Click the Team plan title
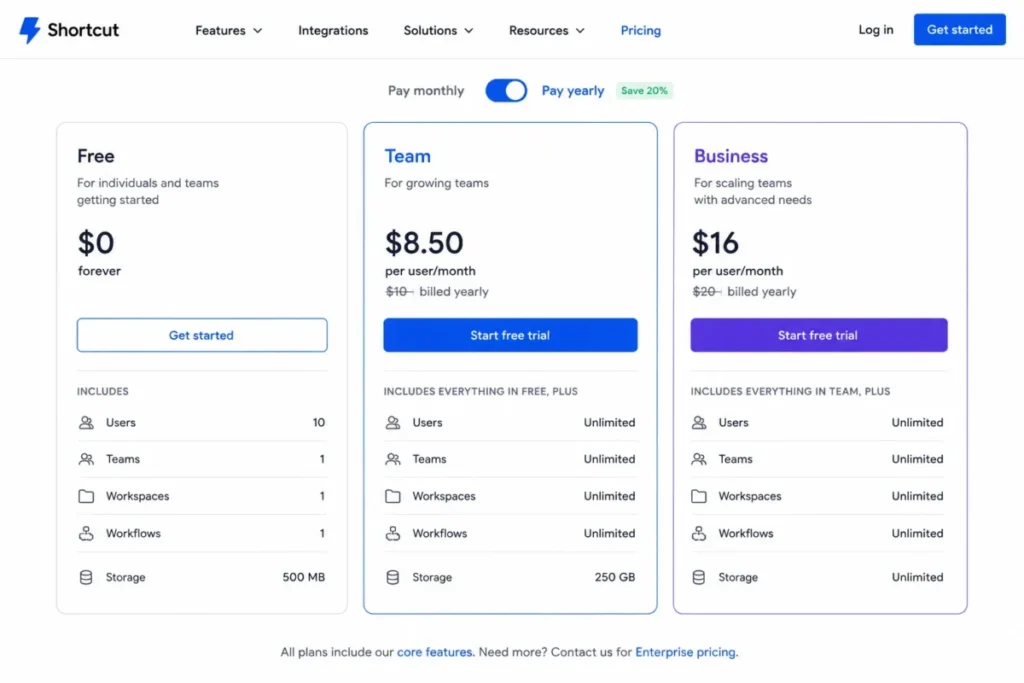This screenshot has width=1024, height=683. [408, 156]
